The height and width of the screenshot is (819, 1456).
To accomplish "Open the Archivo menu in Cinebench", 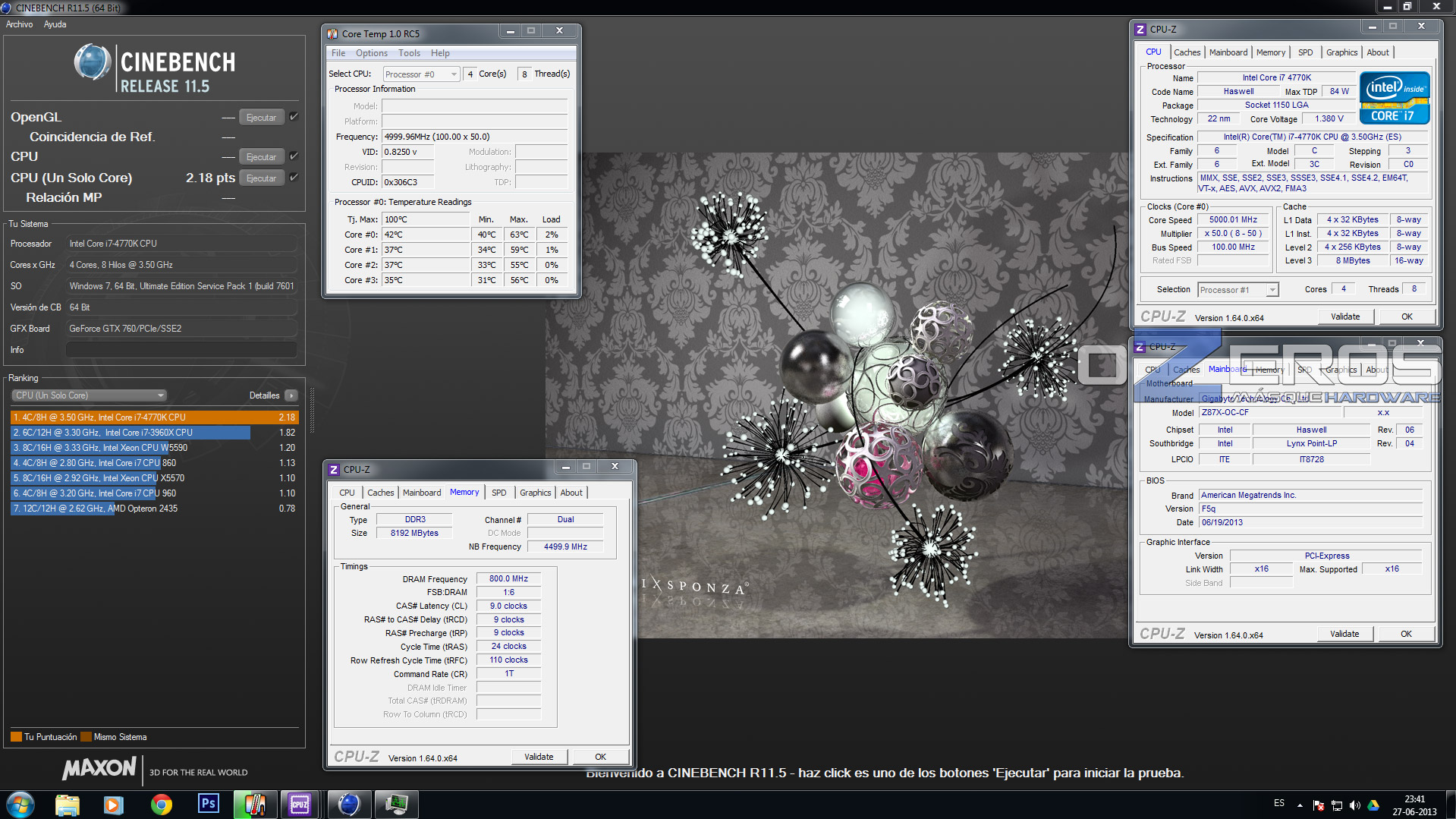I will click(x=20, y=24).
